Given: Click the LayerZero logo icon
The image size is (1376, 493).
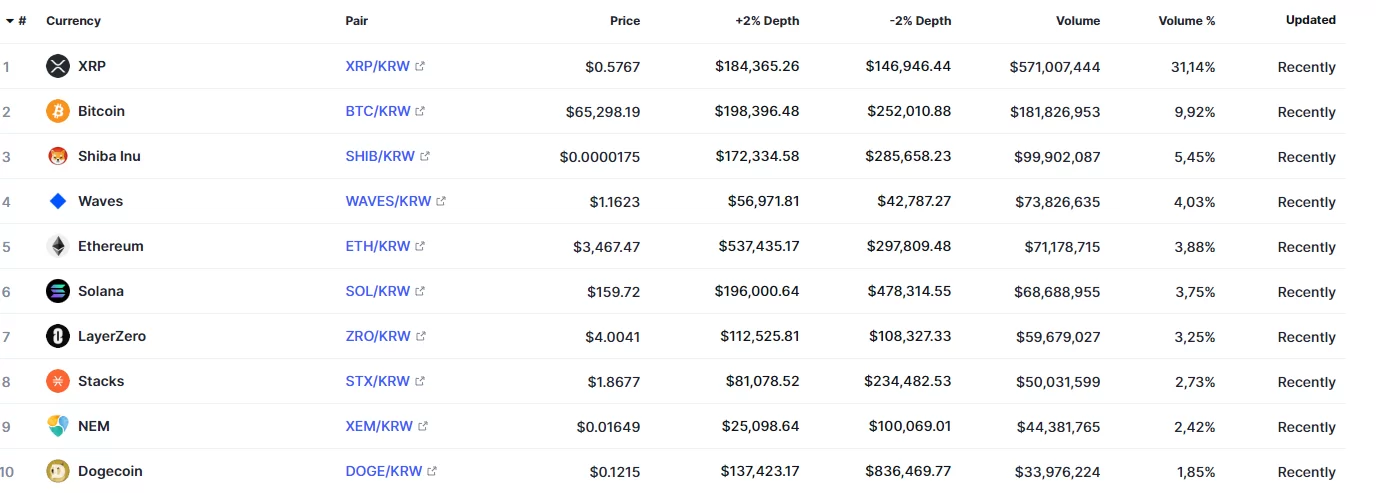Looking at the screenshot, I should (58, 336).
